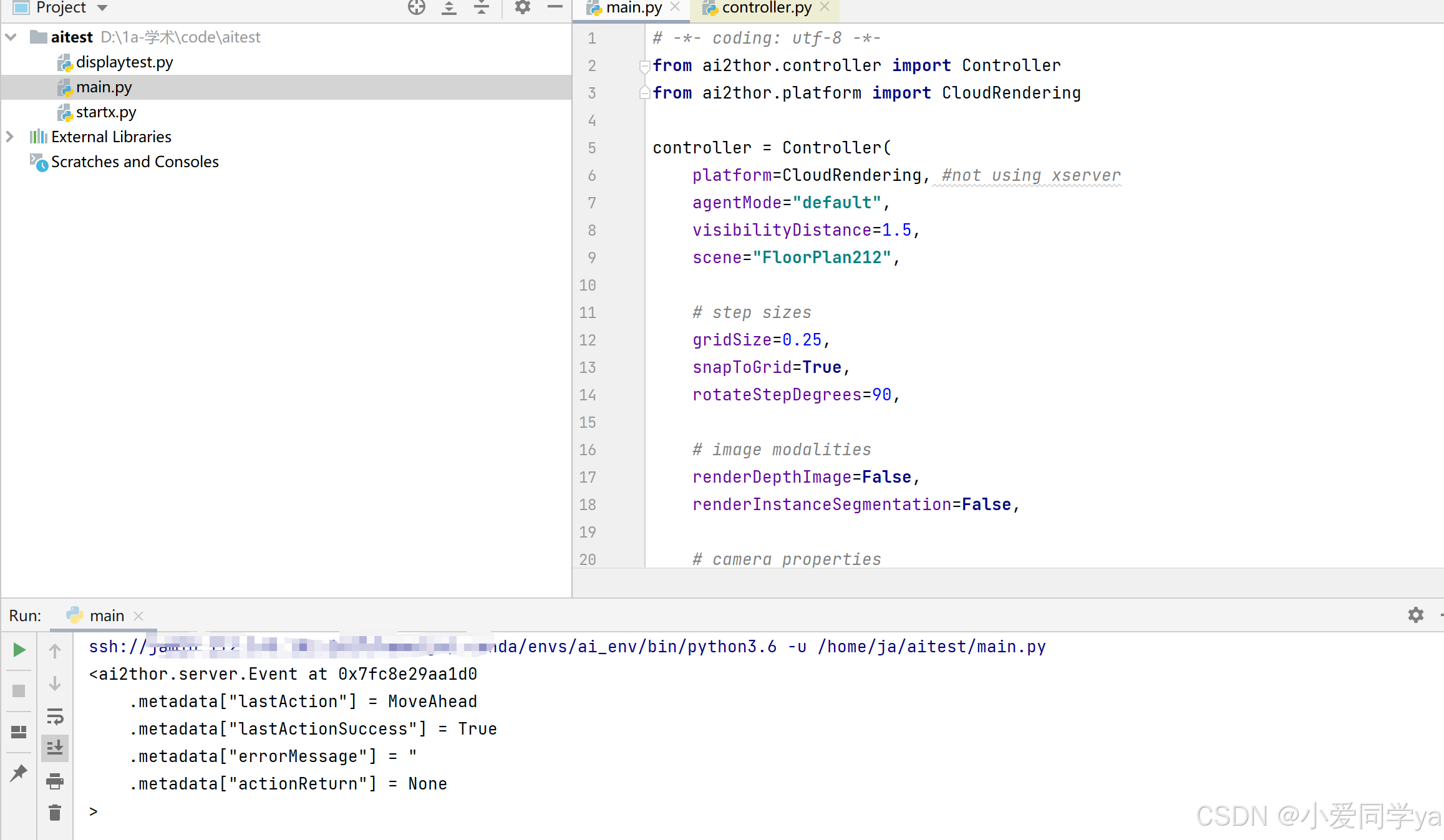Switch to the controller.py editor tab
Image resolution: width=1444 pixels, height=840 pixels.
(766, 8)
